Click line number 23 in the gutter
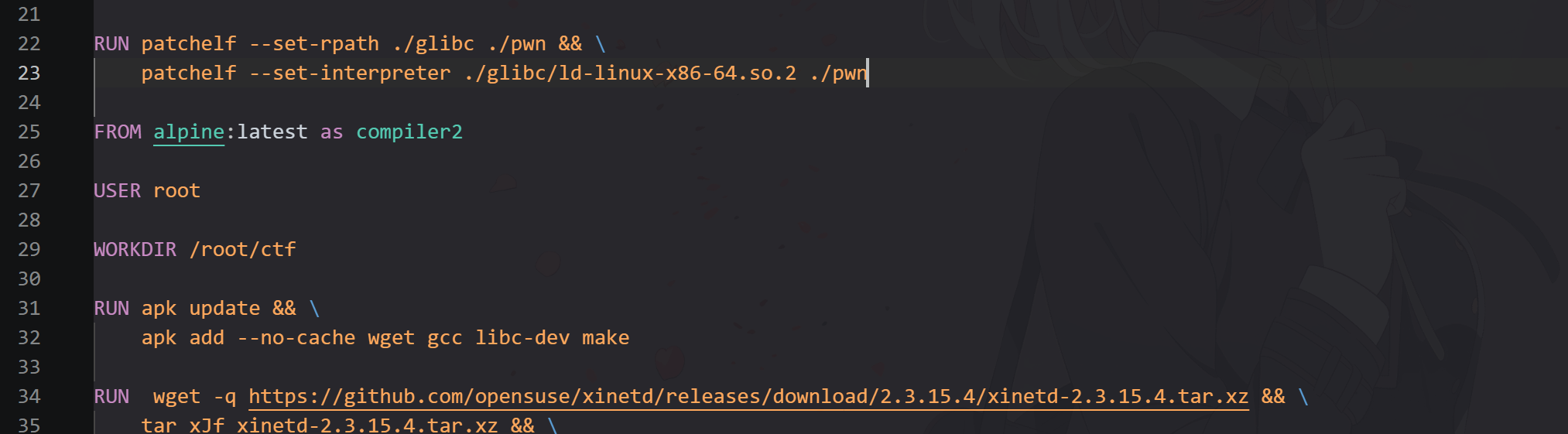Image resolution: width=1568 pixels, height=434 pixels. click(x=29, y=73)
